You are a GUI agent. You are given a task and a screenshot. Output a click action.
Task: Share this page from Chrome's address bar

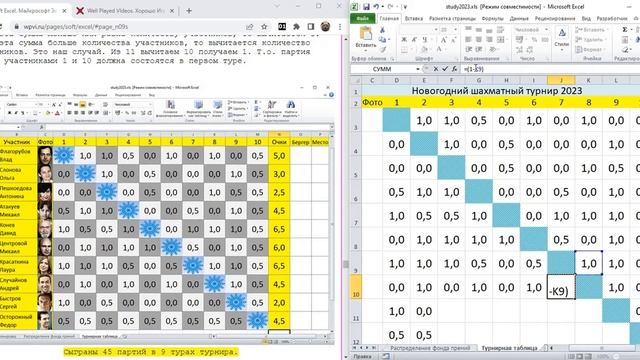[249, 27]
